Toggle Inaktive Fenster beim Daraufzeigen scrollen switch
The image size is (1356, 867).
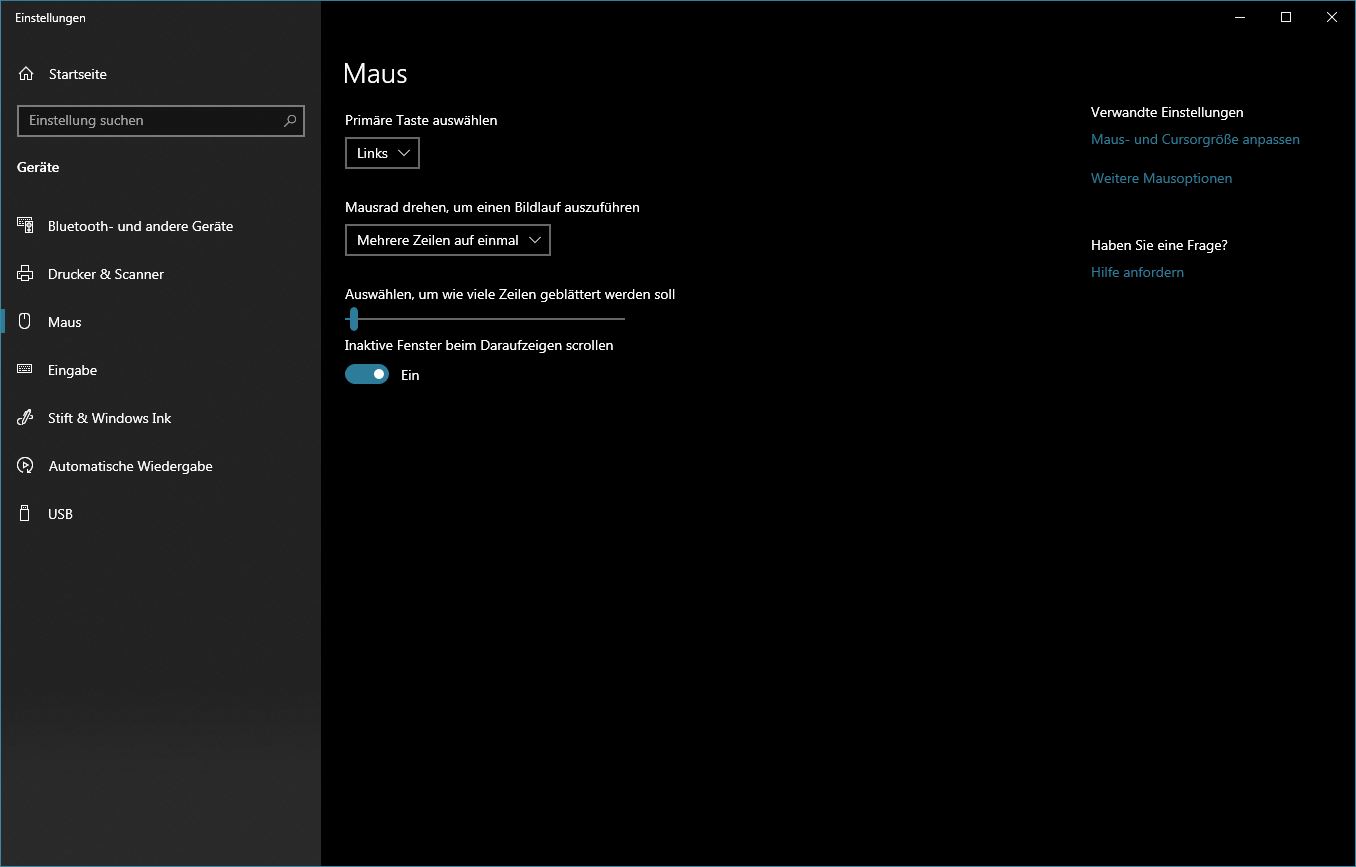367,374
